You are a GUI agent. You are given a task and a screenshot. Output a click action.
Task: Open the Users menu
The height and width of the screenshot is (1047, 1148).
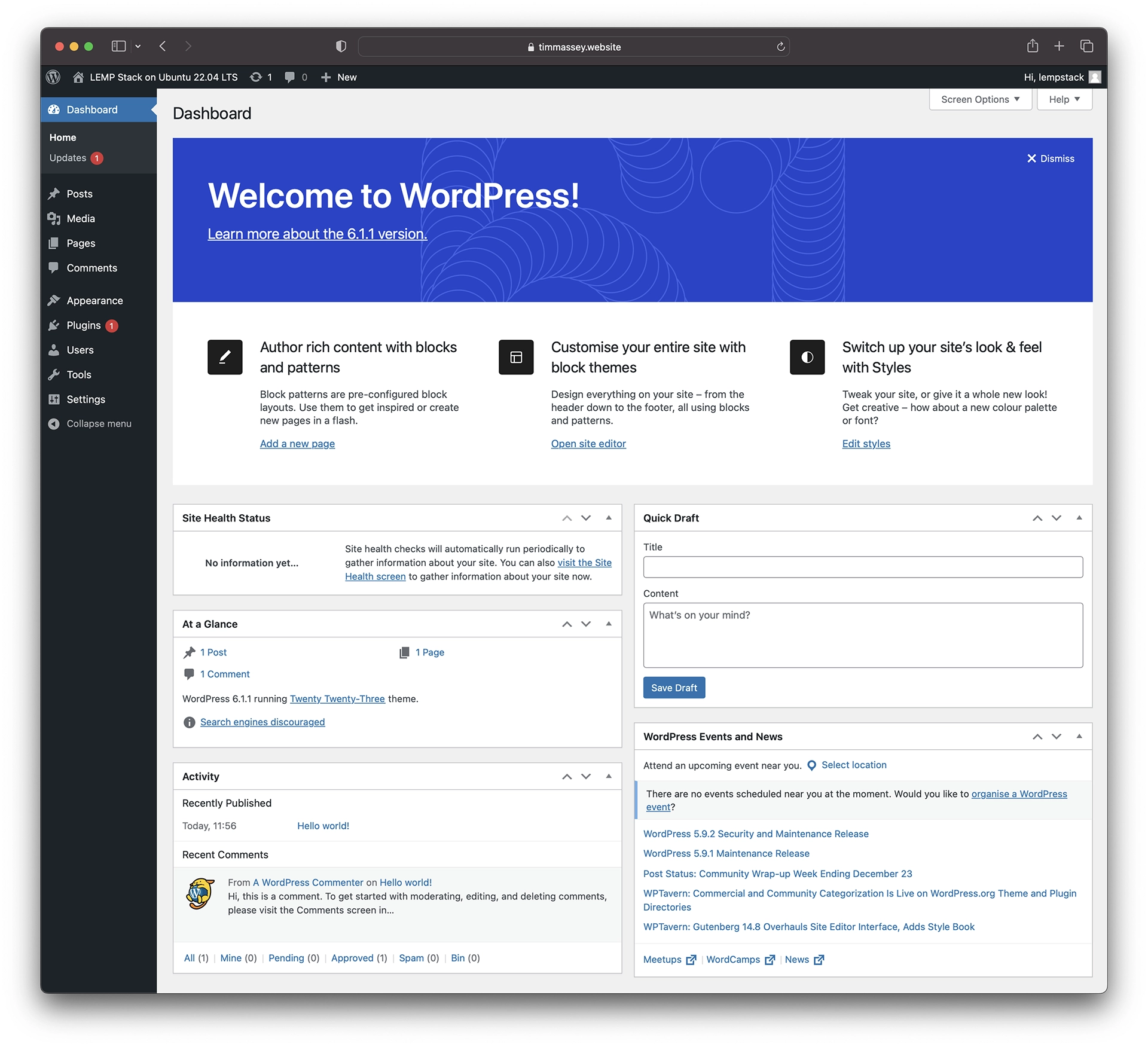pos(99,350)
